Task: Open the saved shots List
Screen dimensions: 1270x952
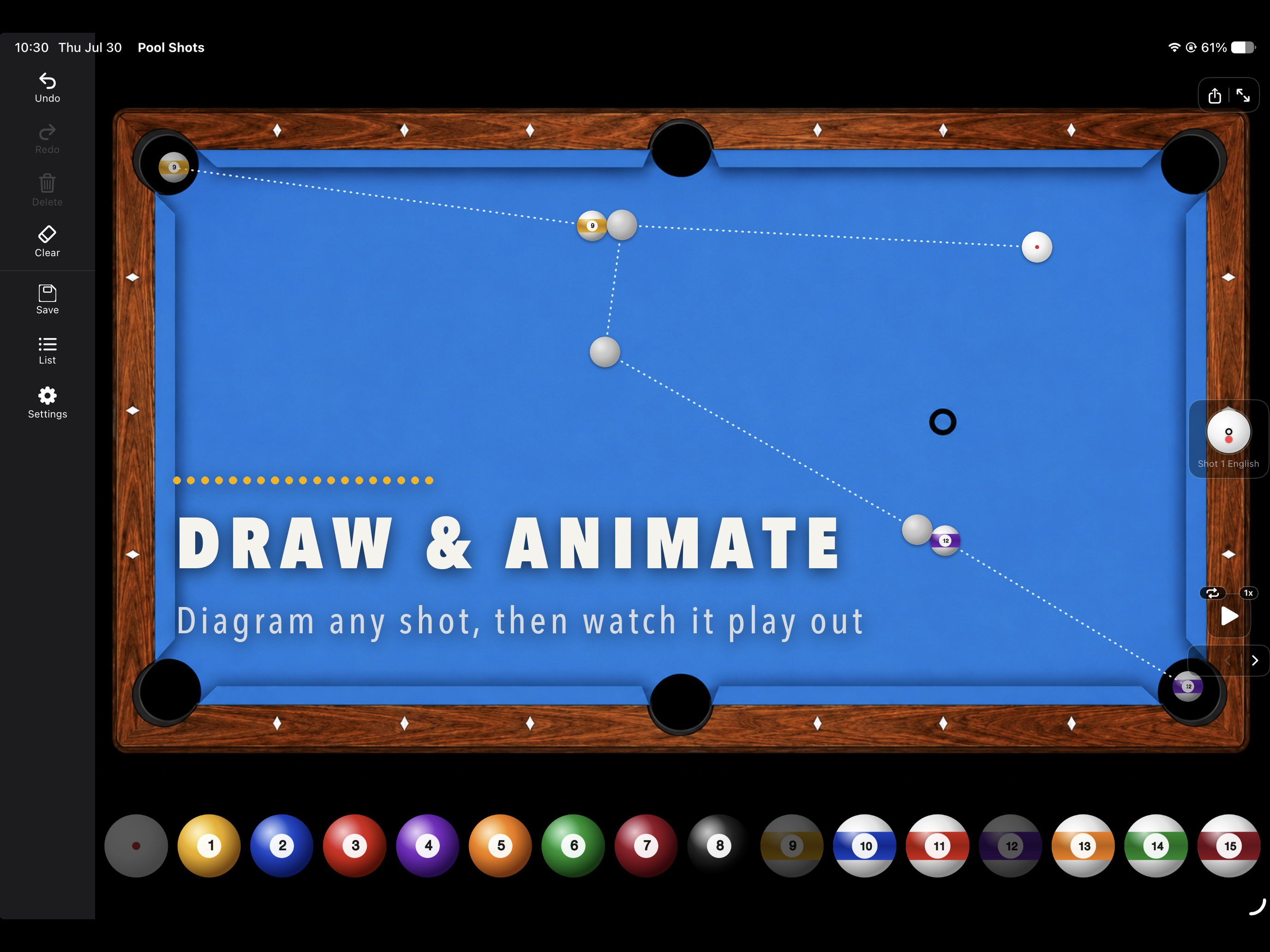Action: [x=47, y=350]
